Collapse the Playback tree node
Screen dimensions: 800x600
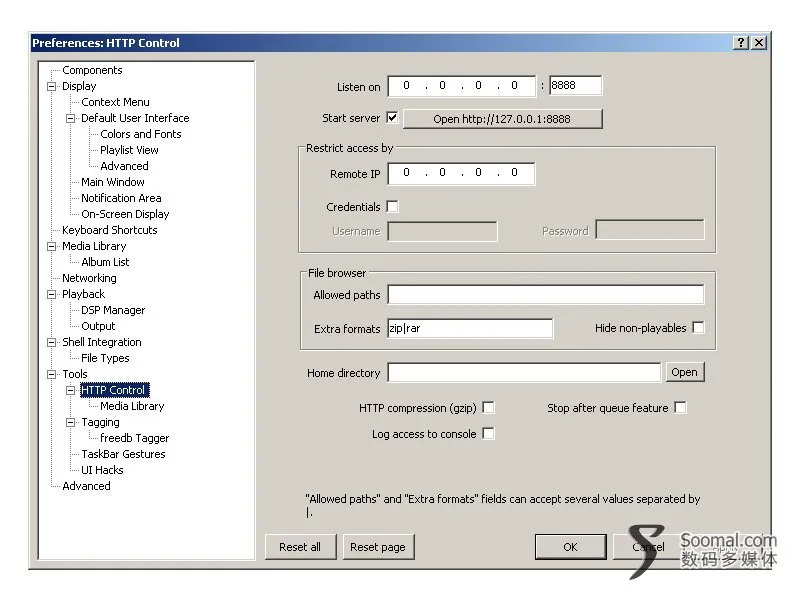(x=52, y=294)
